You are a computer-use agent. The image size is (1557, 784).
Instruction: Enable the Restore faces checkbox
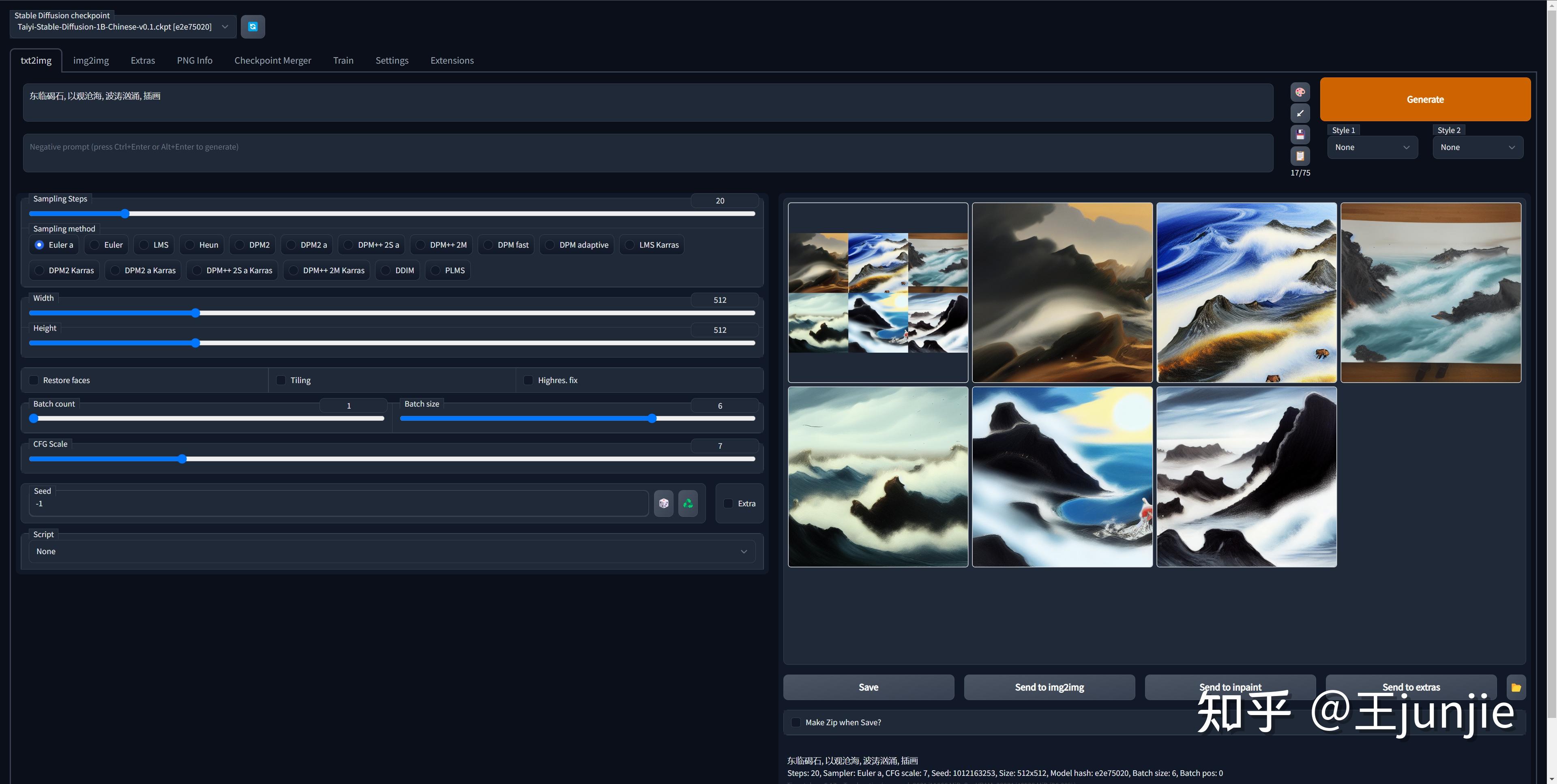click(34, 380)
